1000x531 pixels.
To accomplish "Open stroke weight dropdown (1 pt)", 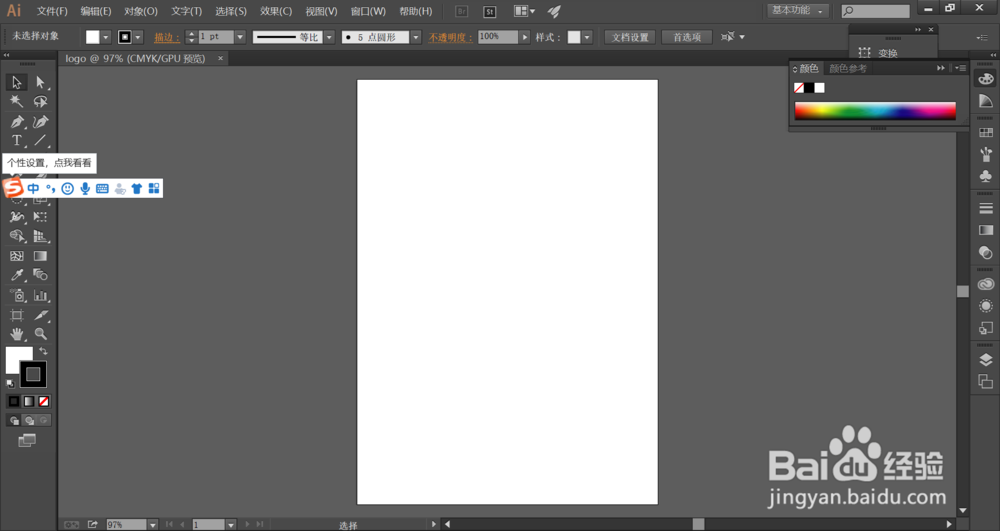I will [240, 37].
